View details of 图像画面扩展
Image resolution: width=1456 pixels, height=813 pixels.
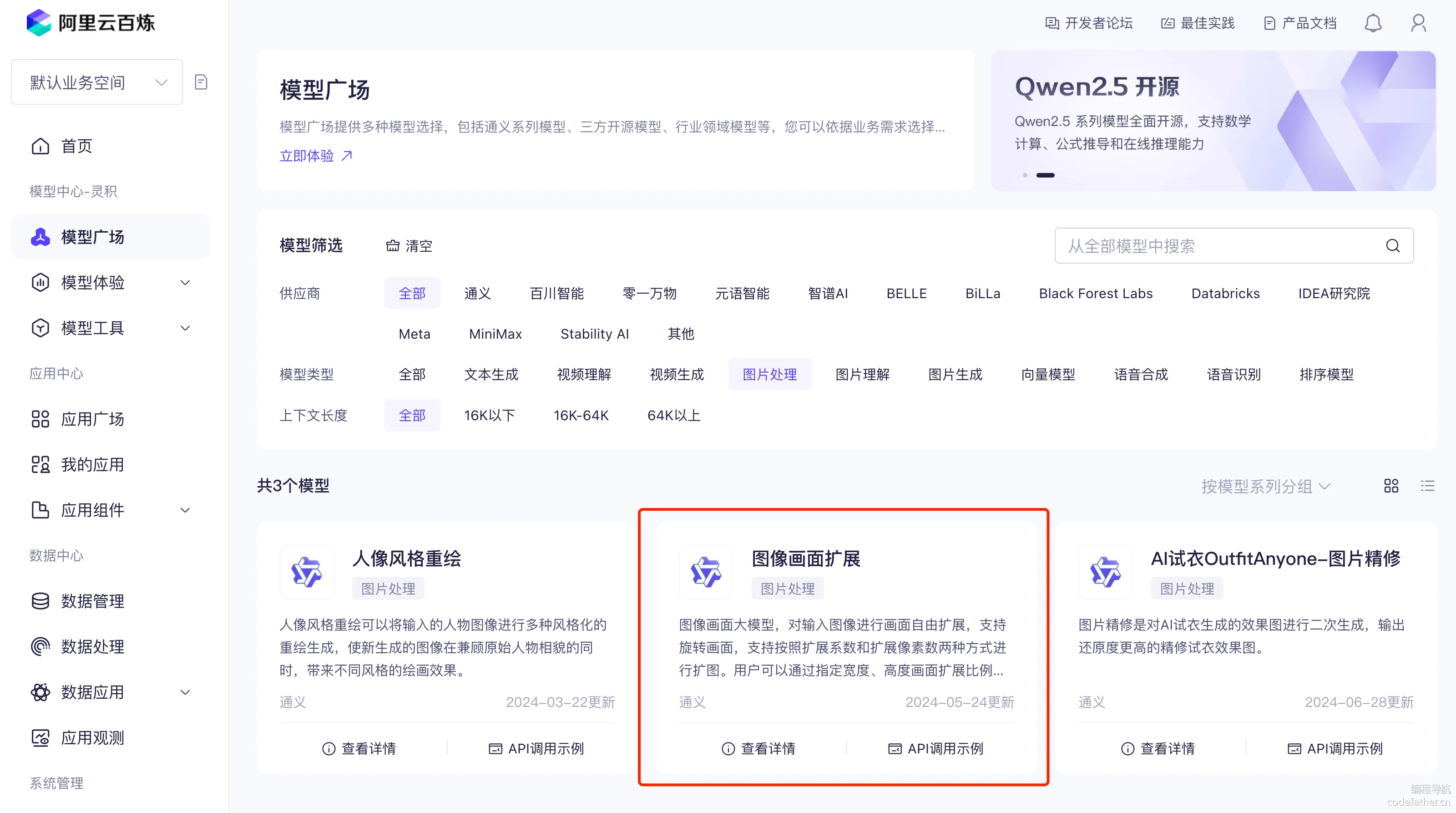coord(758,748)
